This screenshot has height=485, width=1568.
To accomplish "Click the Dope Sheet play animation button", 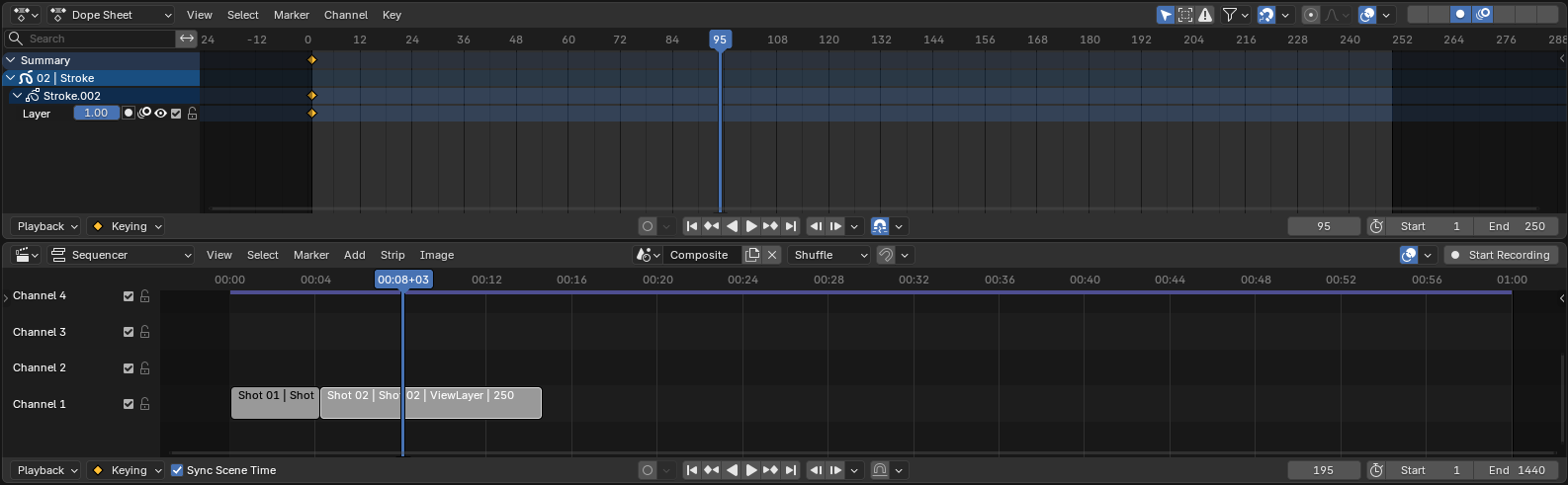I will coord(751,226).
